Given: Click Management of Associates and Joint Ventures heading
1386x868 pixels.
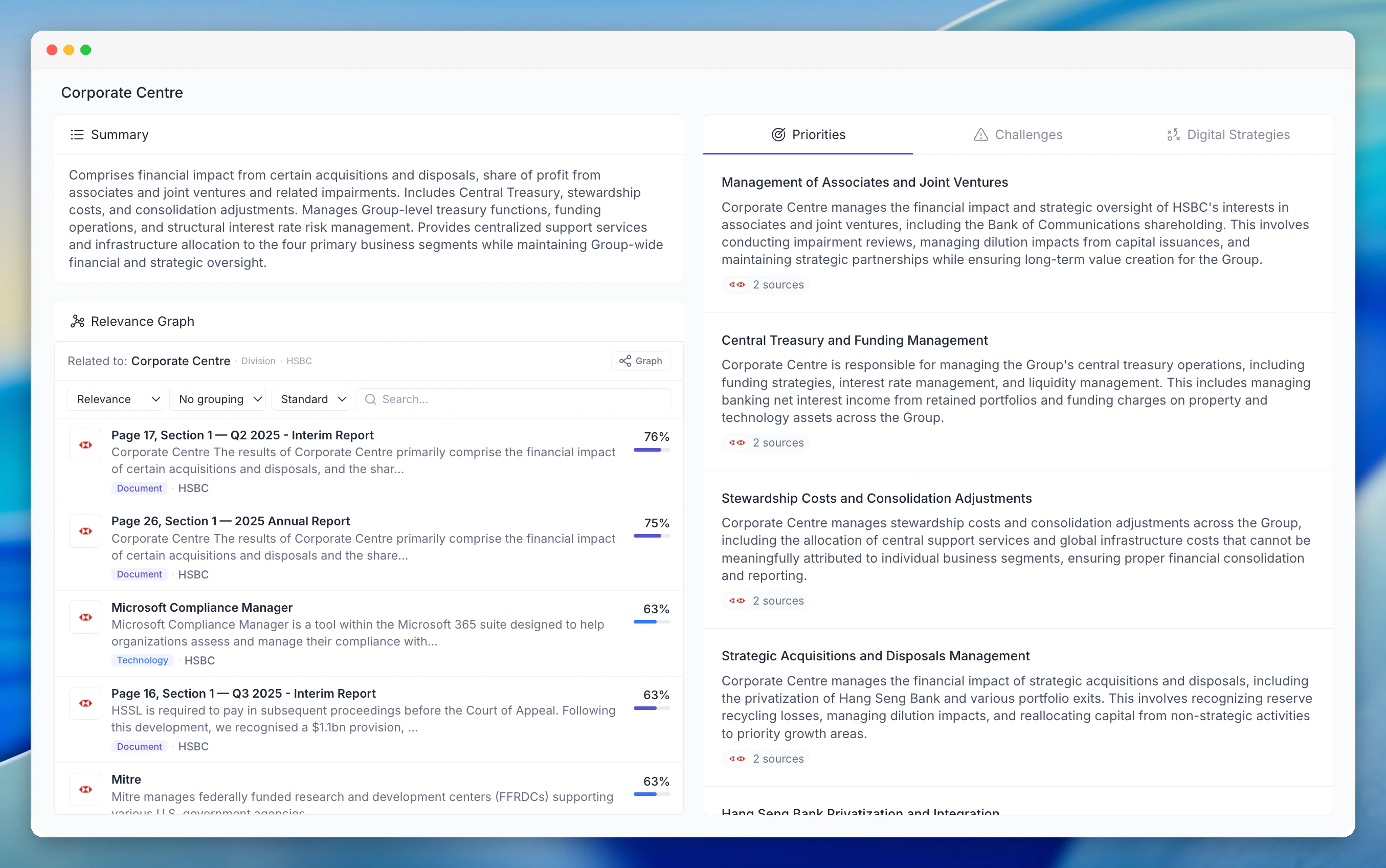Looking at the screenshot, I should point(864,182).
